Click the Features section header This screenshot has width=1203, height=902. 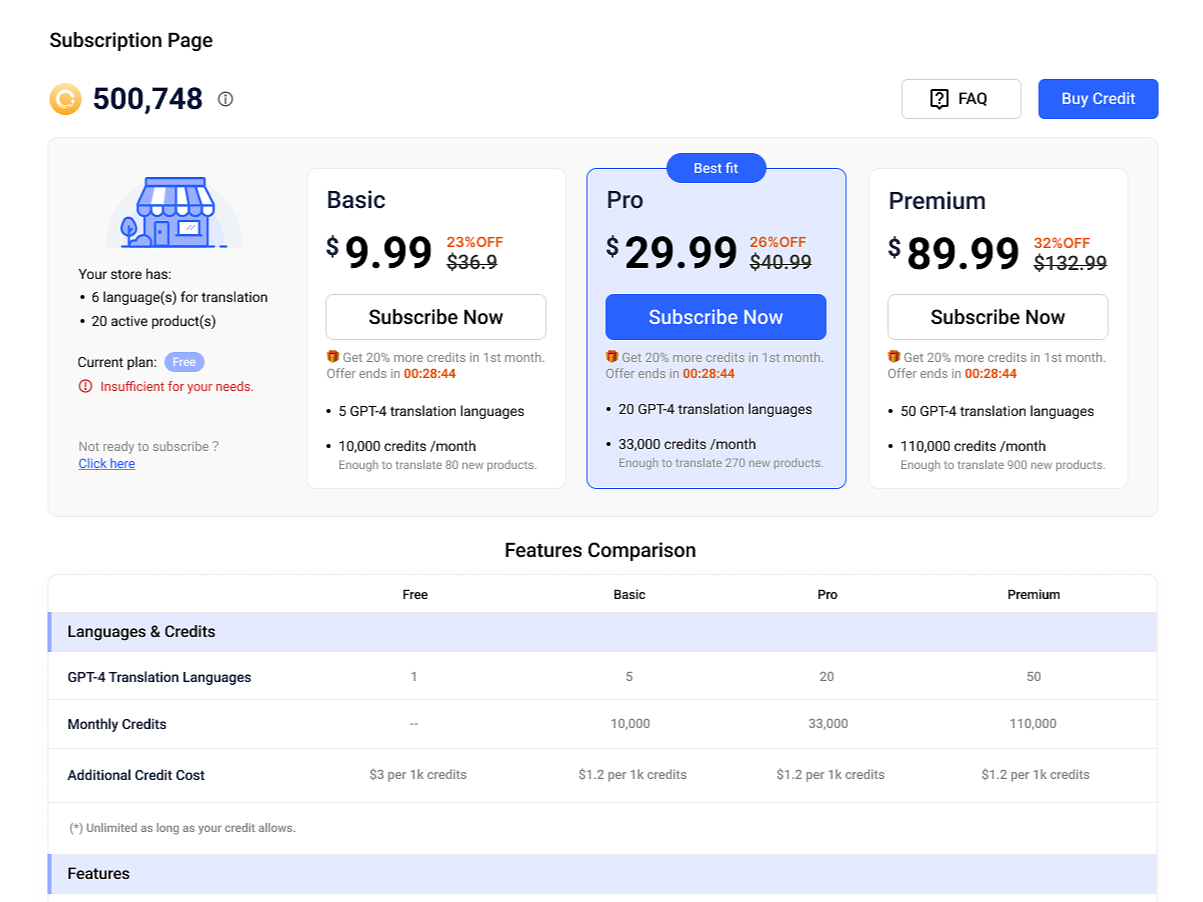click(x=603, y=874)
